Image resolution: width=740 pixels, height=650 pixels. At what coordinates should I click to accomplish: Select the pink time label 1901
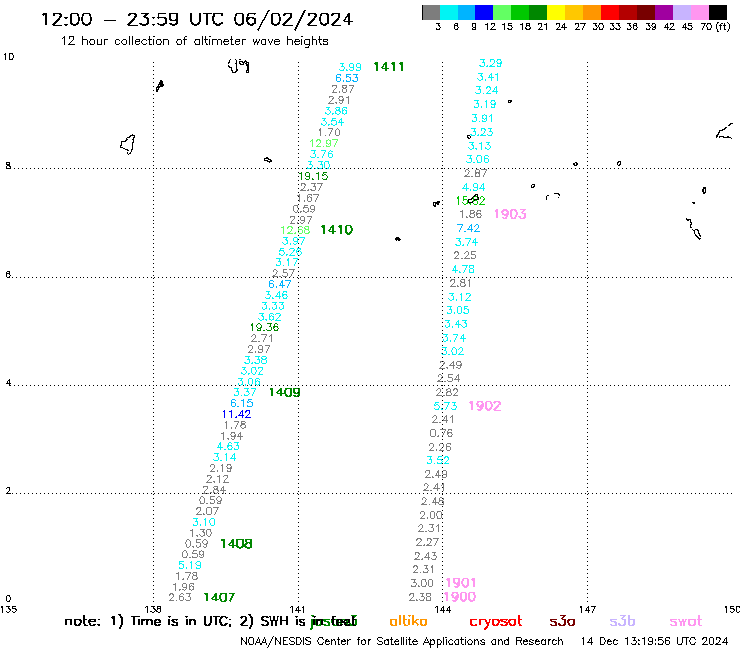(461, 582)
